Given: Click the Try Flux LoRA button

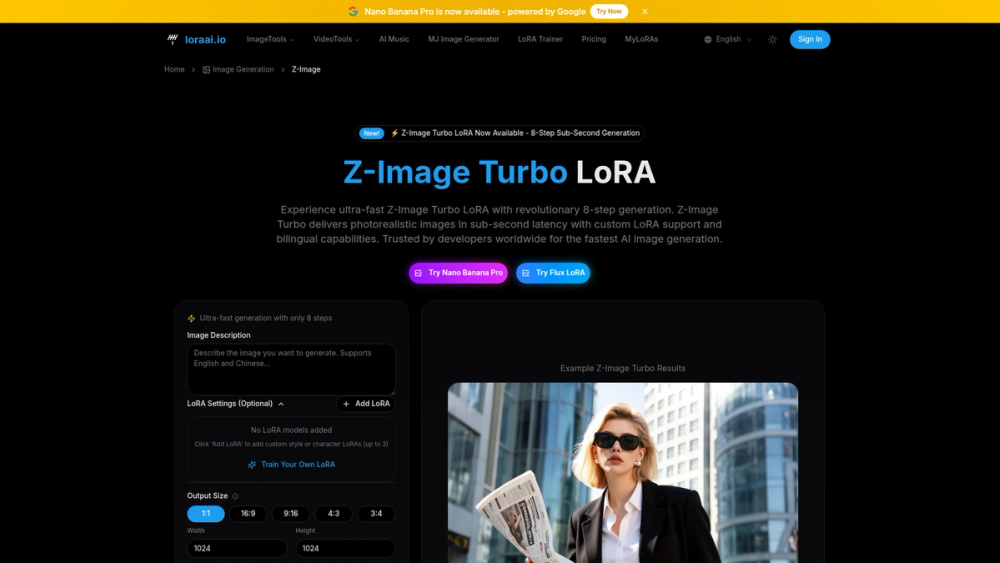Looking at the screenshot, I should [553, 273].
